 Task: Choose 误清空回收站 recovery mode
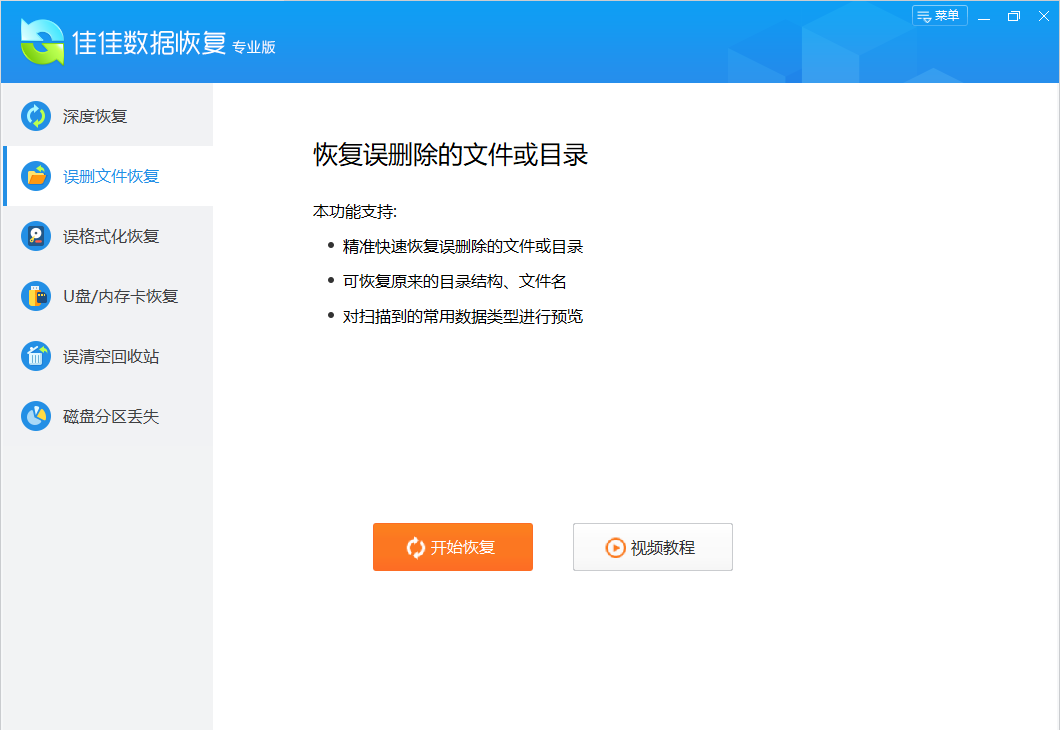[108, 356]
